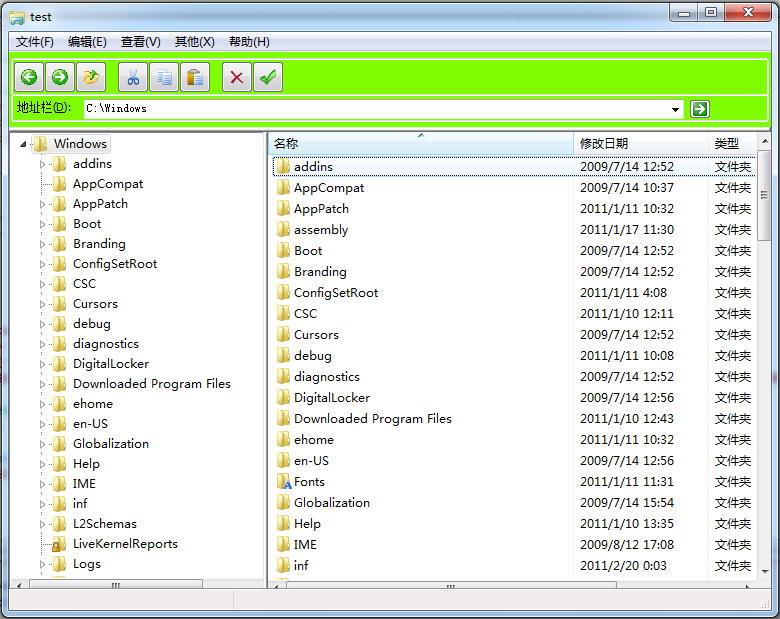
Task: Select diagnostics in the folder tree
Action: pos(105,344)
